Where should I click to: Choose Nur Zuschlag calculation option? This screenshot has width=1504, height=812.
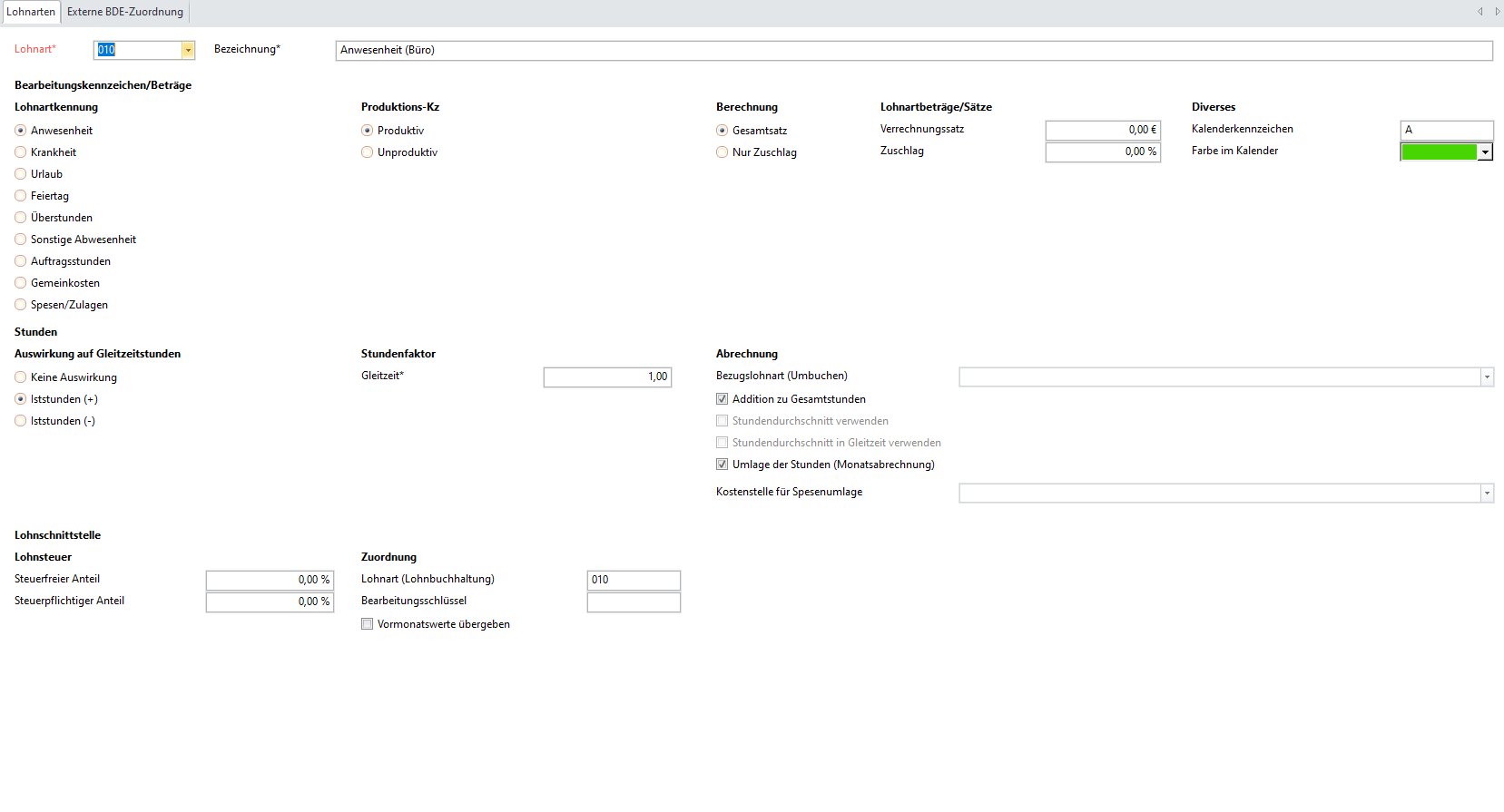click(723, 152)
